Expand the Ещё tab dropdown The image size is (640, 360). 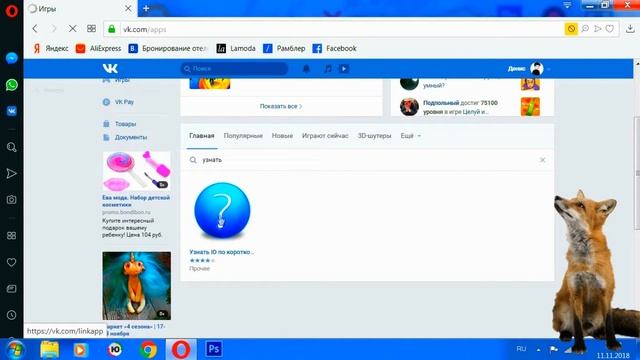(x=410, y=136)
